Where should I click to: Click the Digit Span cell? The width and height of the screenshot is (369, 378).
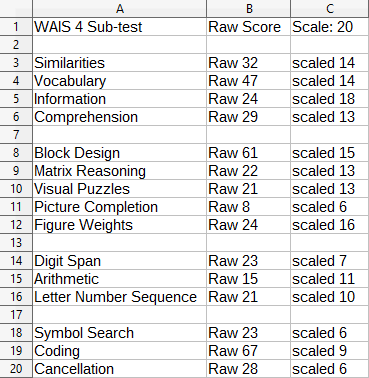119,261
